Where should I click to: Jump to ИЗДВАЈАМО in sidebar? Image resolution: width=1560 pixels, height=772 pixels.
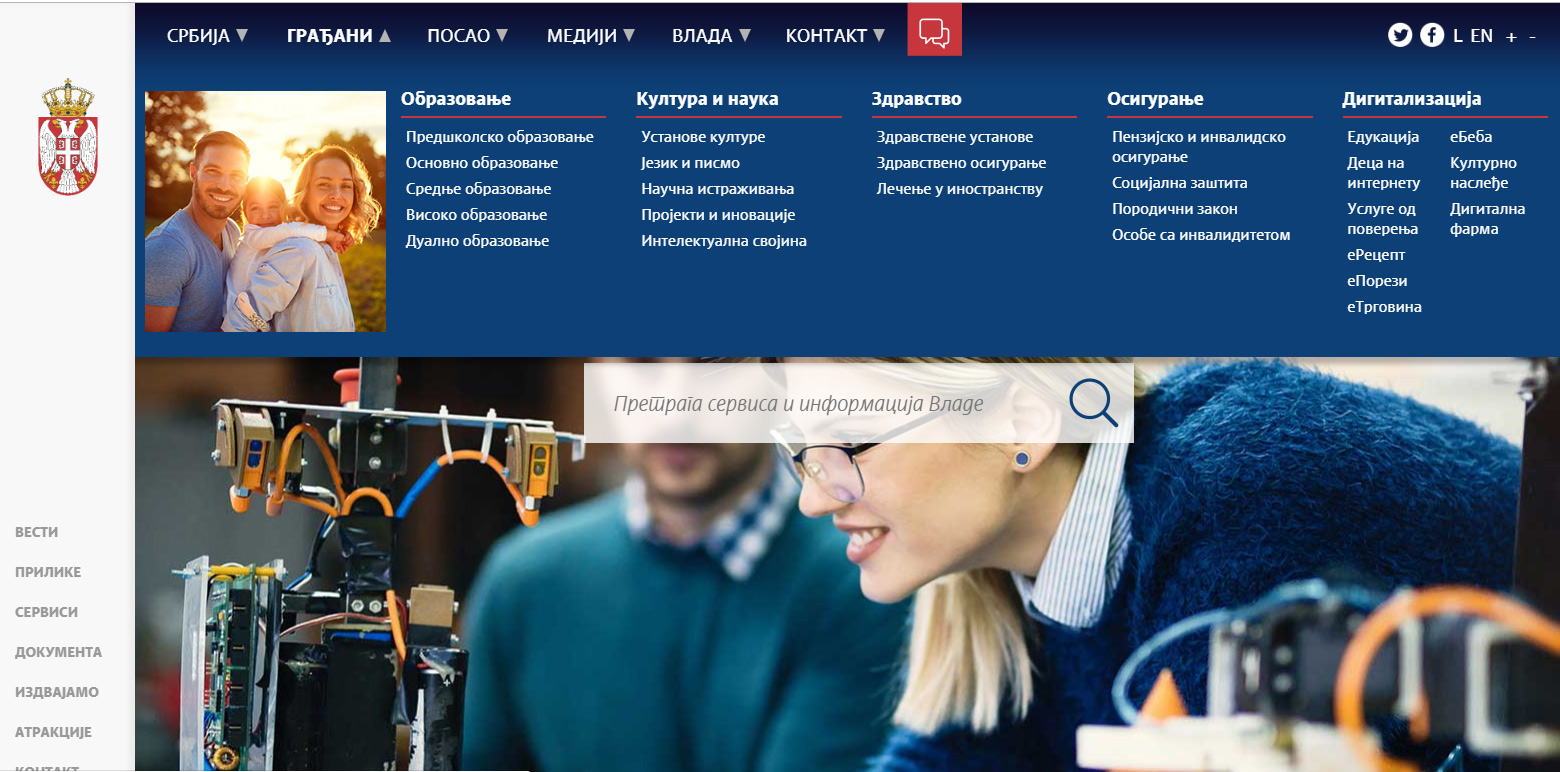(x=57, y=692)
